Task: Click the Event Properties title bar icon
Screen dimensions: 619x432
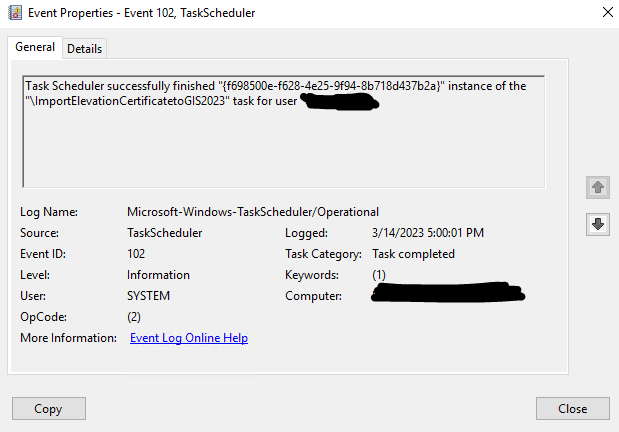Action: pos(15,13)
